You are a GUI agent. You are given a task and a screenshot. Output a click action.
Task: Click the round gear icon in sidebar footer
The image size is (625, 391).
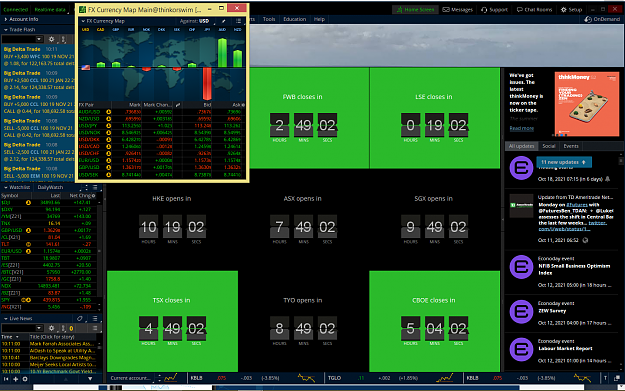pos(25,379)
